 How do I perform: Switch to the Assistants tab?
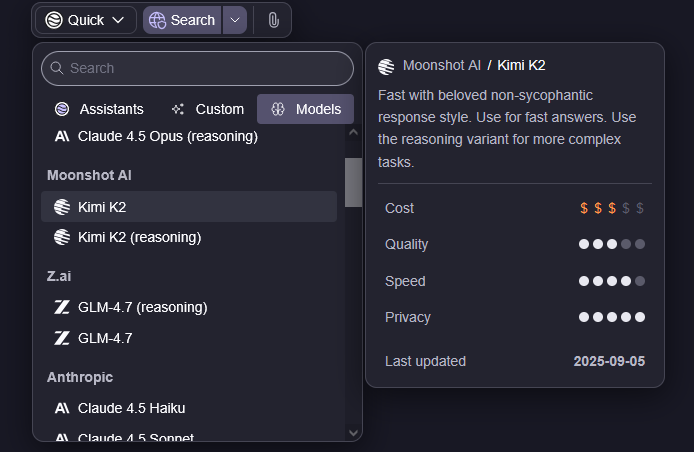coord(100,109)
